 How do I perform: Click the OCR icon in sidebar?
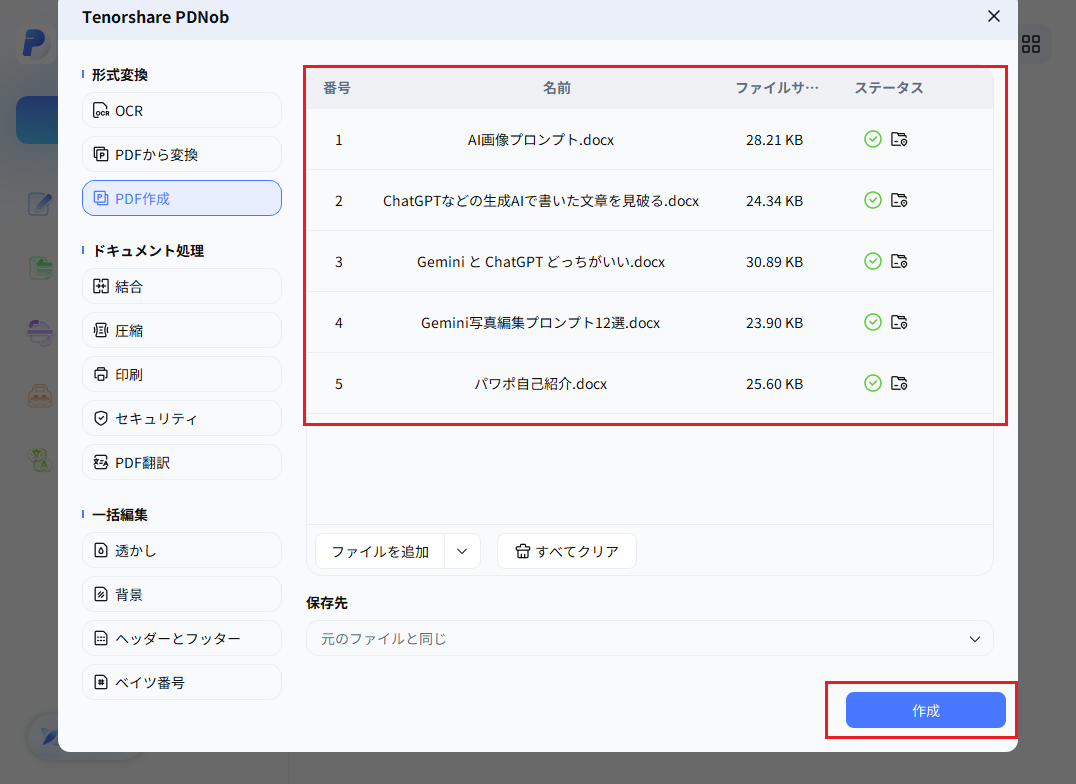101,111
